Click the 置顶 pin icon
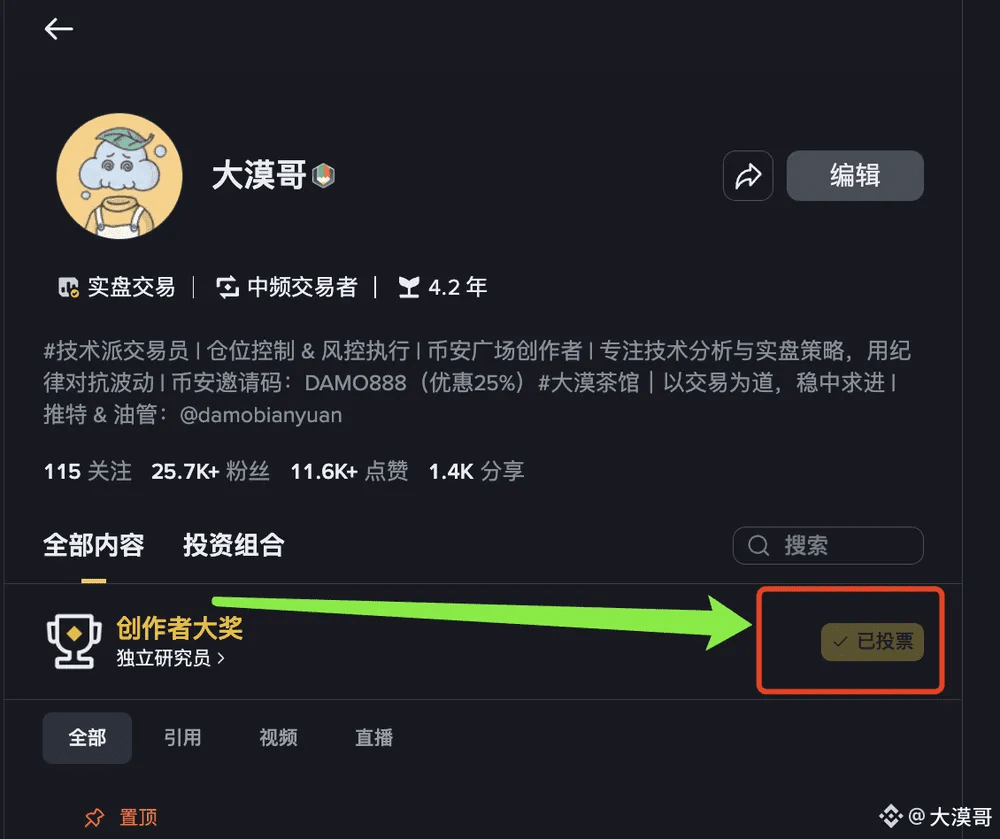The width and height of the screenshot is (1000, 839). click(94, 817)
